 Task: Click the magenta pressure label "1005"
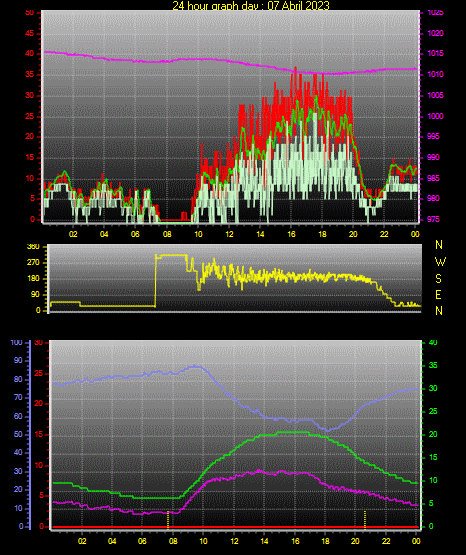coord(435,95)
